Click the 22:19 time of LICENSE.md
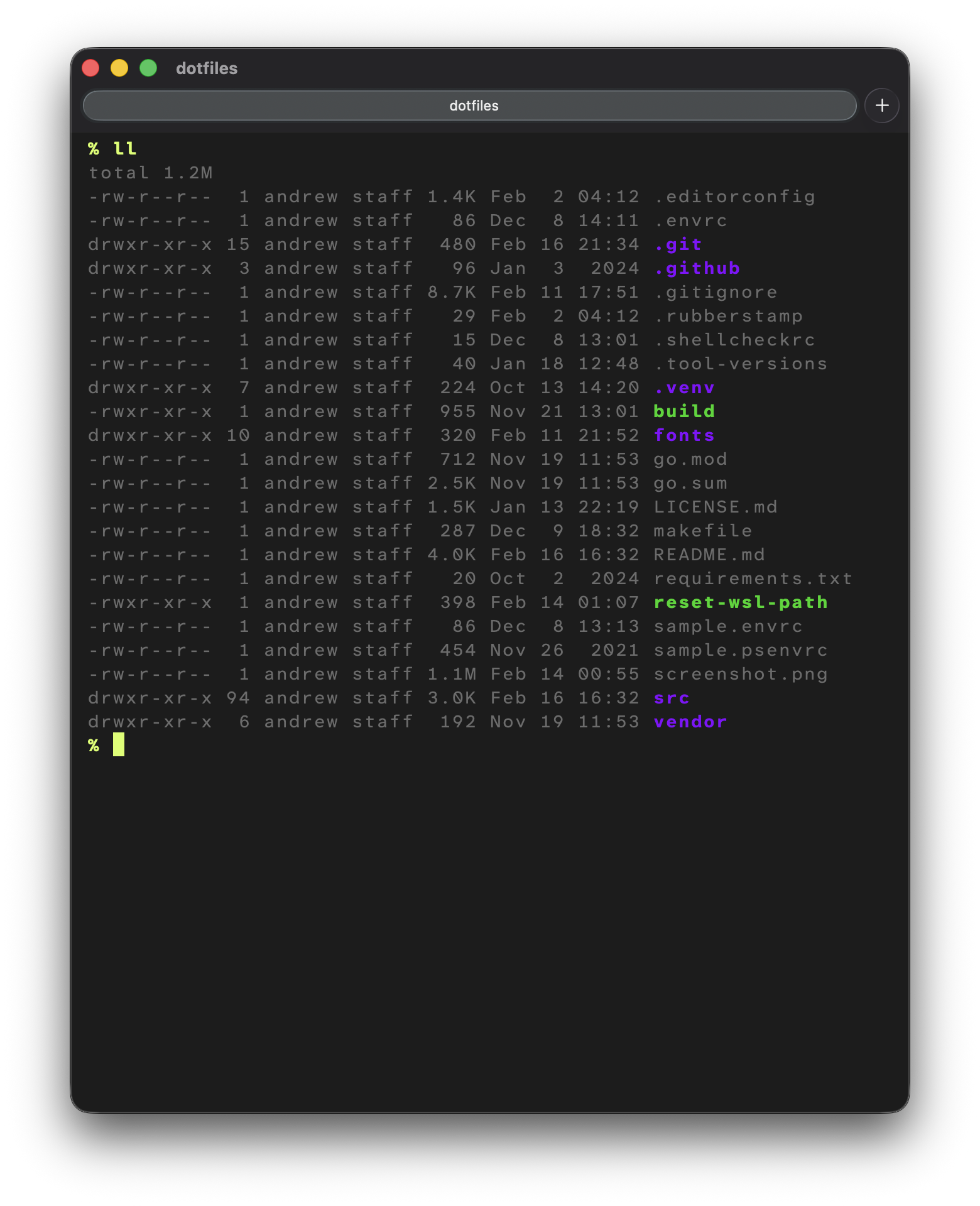The image size is (980, 1206). tap(609, 507)
